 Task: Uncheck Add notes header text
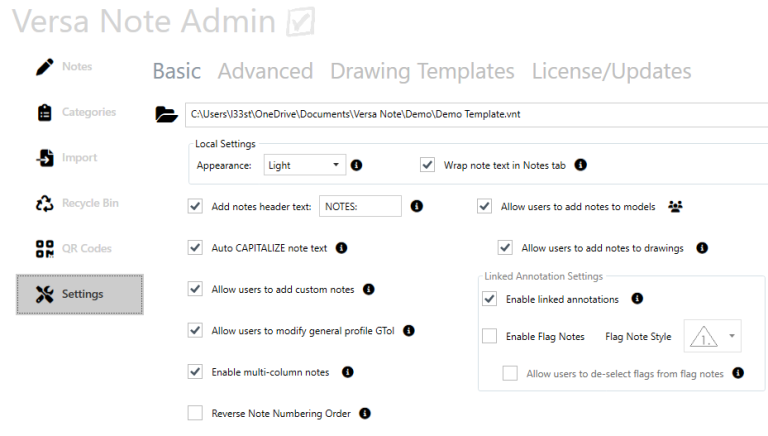point(195,206)
